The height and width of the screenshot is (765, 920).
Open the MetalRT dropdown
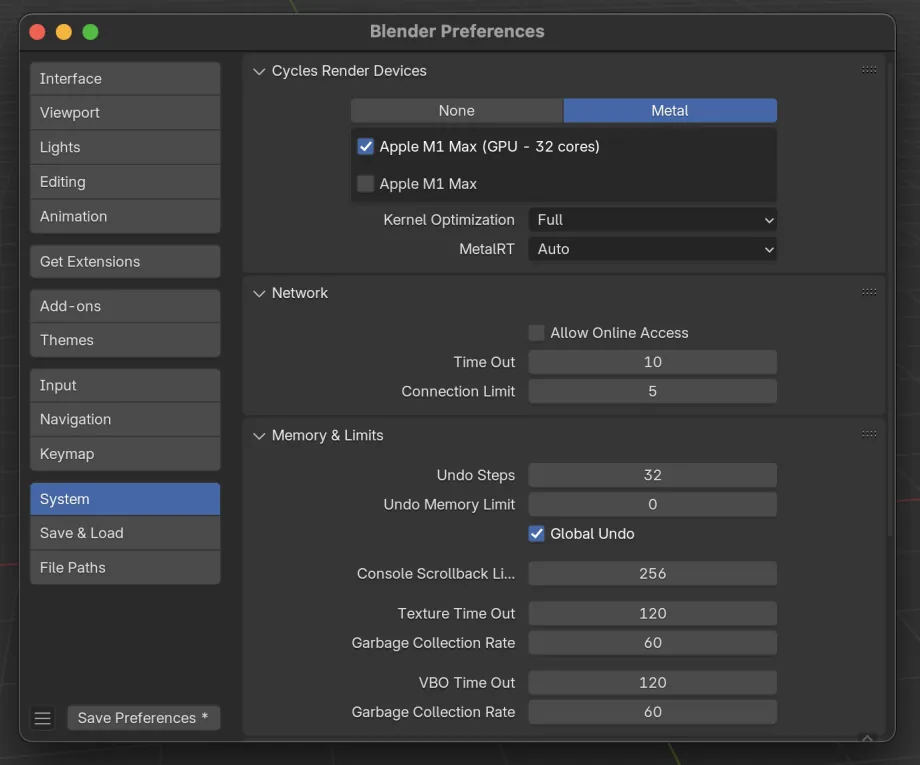point(652,249)
